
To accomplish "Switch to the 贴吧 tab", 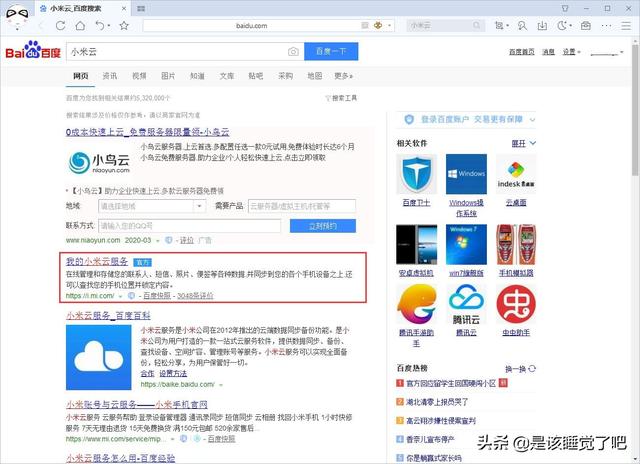I will [x=256, y=76].
